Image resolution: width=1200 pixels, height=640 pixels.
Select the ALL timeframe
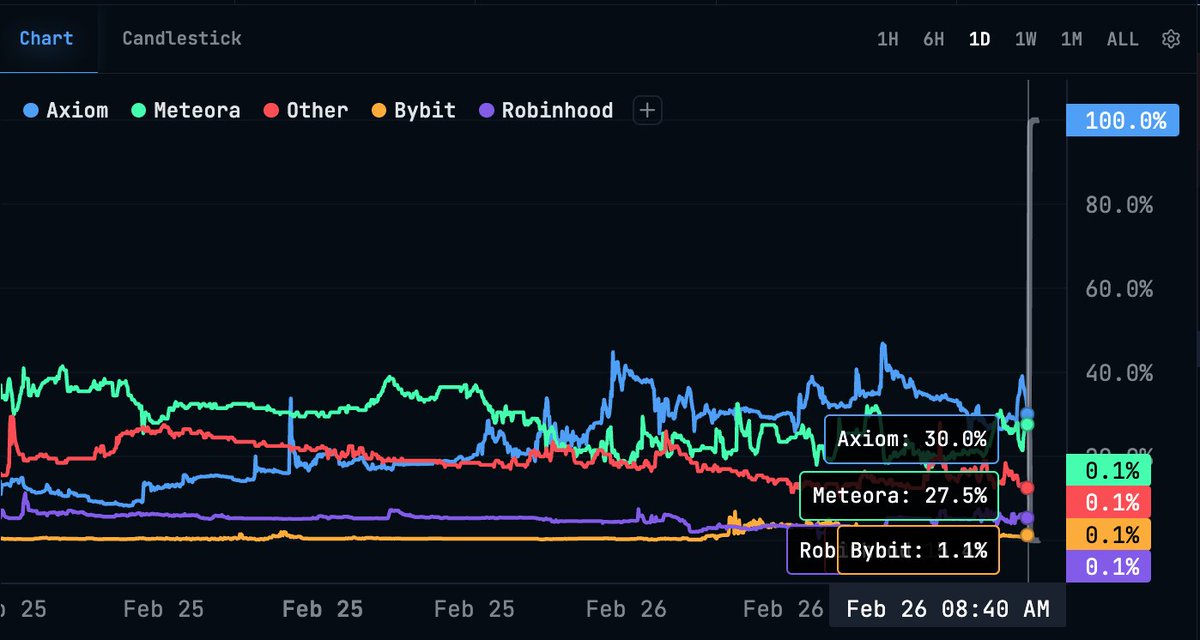click(x=1122, y=38)
